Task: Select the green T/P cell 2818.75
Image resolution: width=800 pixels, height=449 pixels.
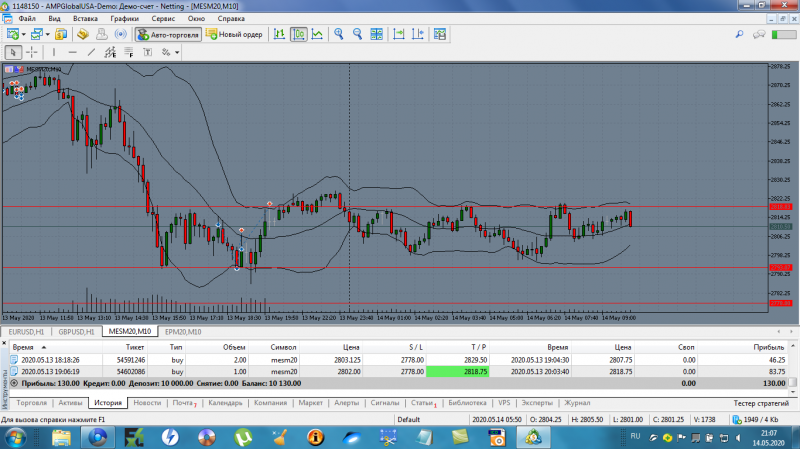Action: 459,370
